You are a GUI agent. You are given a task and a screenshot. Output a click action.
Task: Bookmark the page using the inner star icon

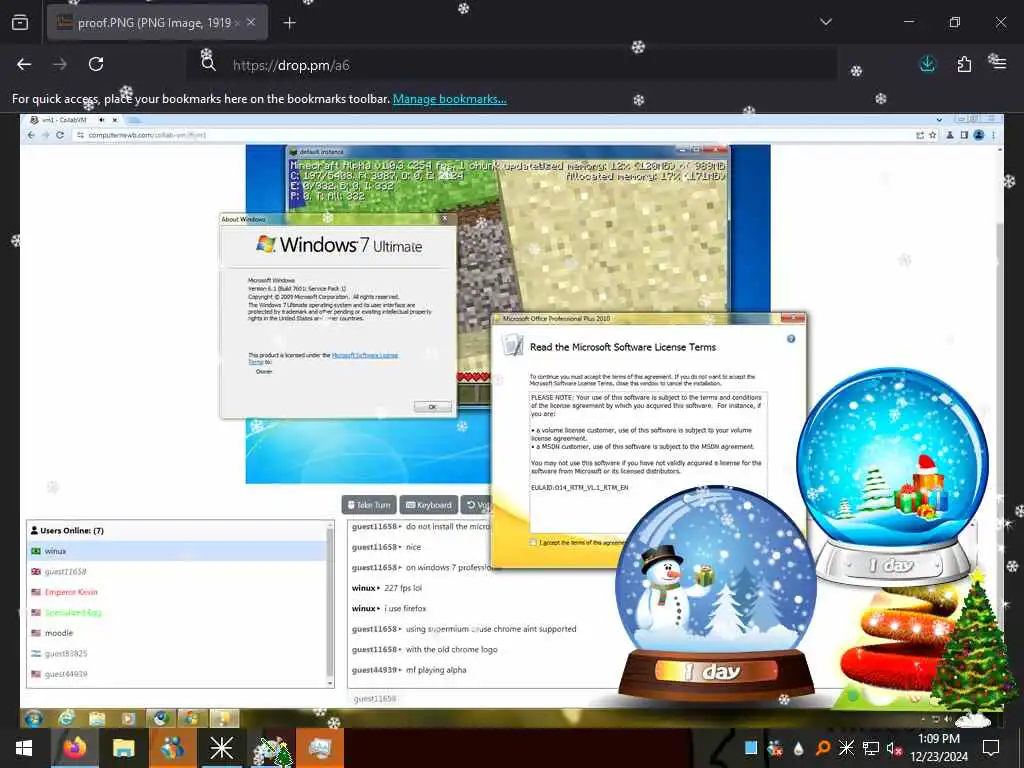click(x=933, y=135)
